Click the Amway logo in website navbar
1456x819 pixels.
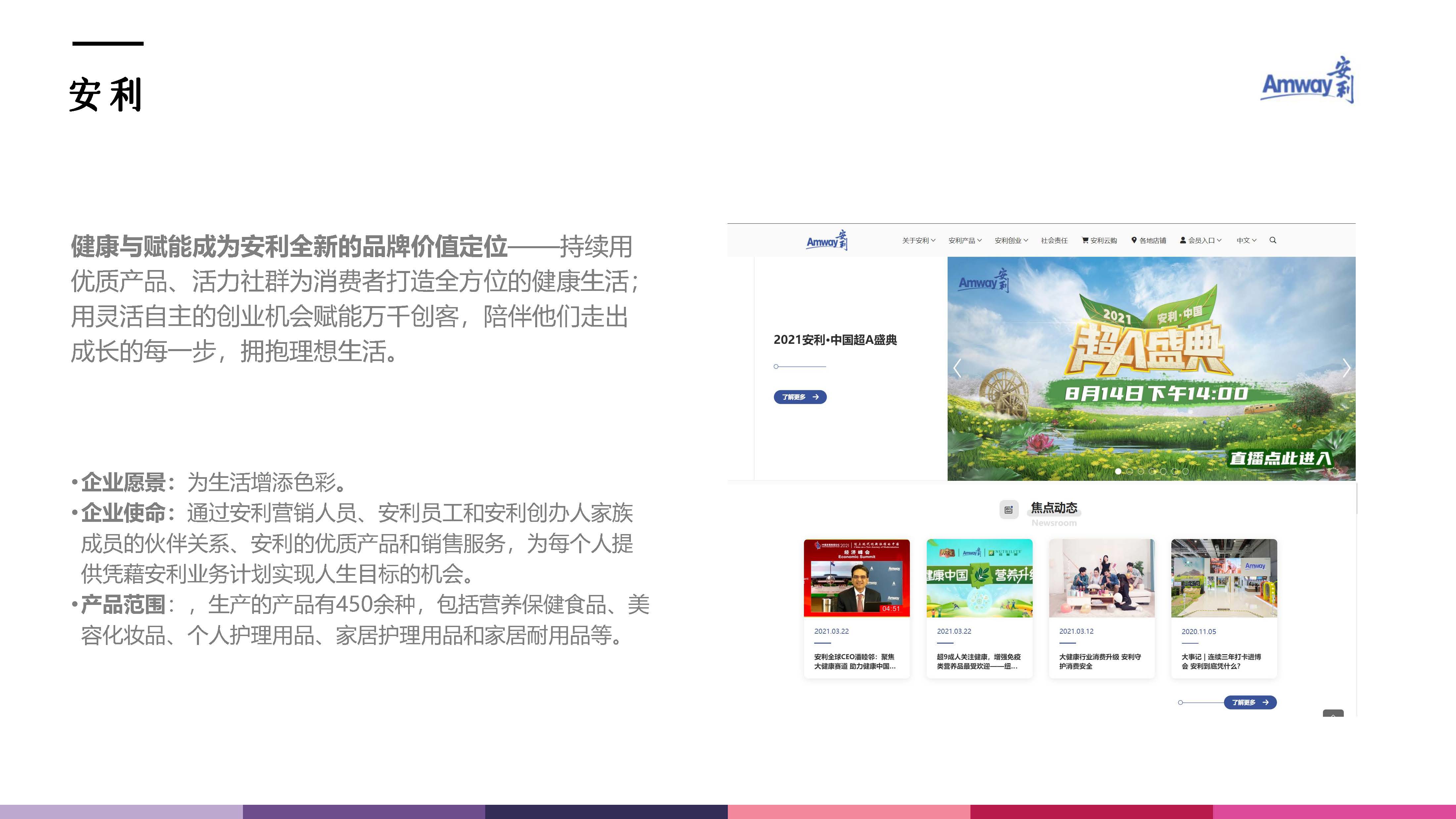(827, 240)
